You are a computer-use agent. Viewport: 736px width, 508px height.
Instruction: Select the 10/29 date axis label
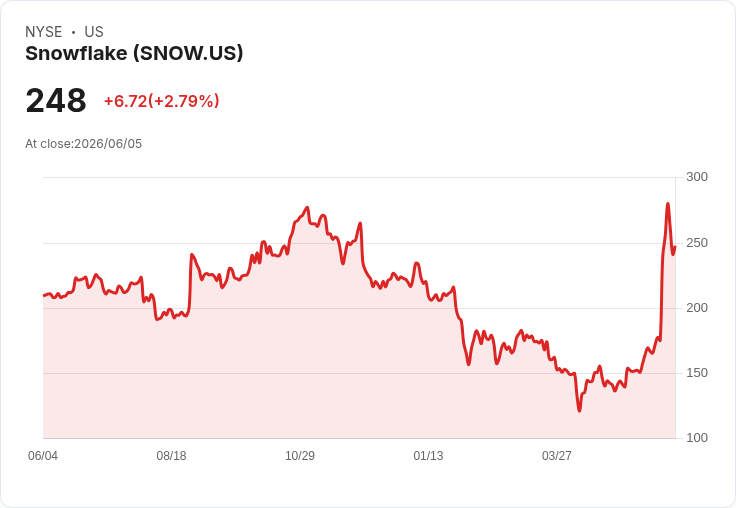click(x=300, y=455)
